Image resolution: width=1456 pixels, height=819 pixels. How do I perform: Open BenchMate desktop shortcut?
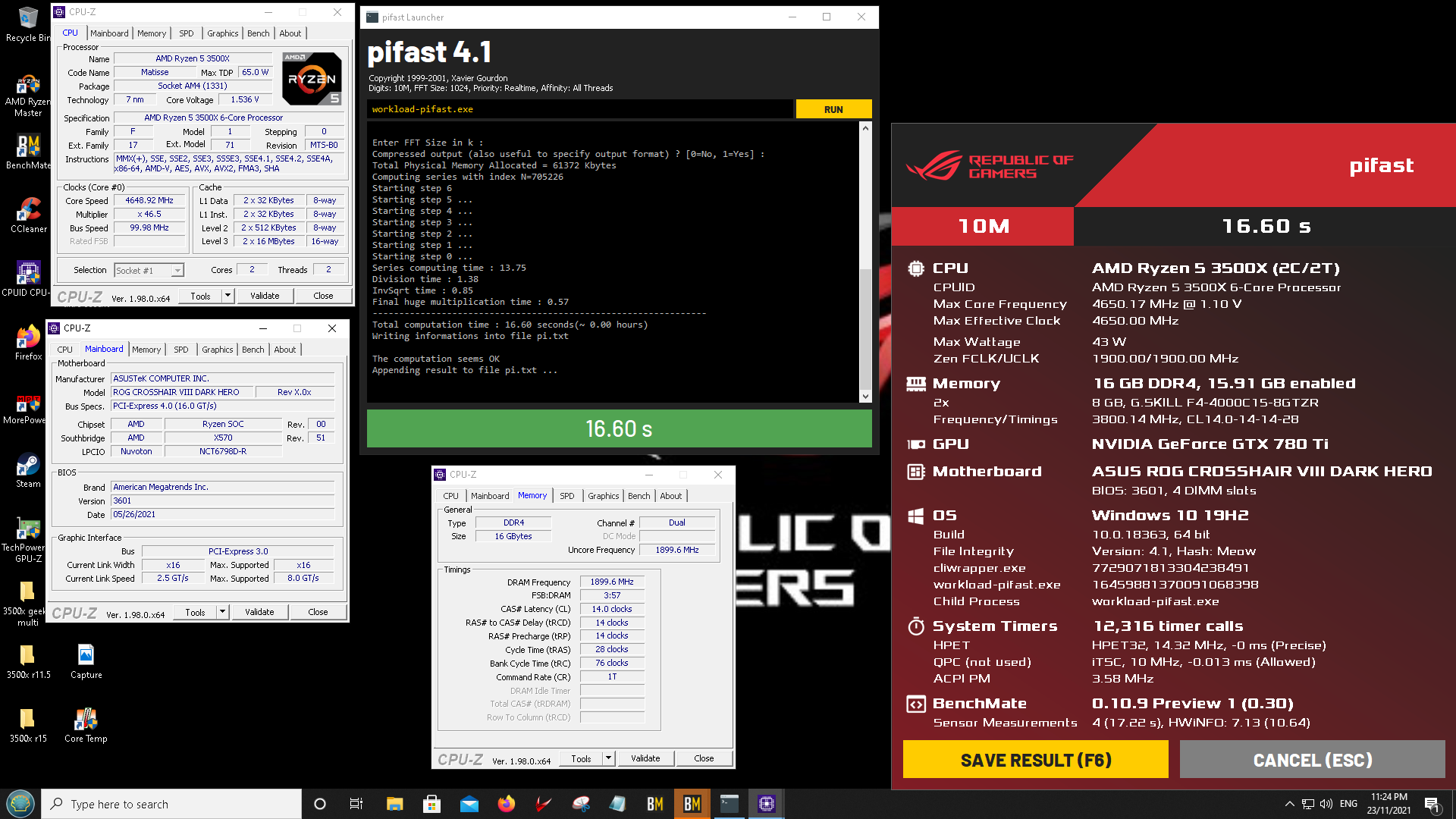tap(28, 152)
